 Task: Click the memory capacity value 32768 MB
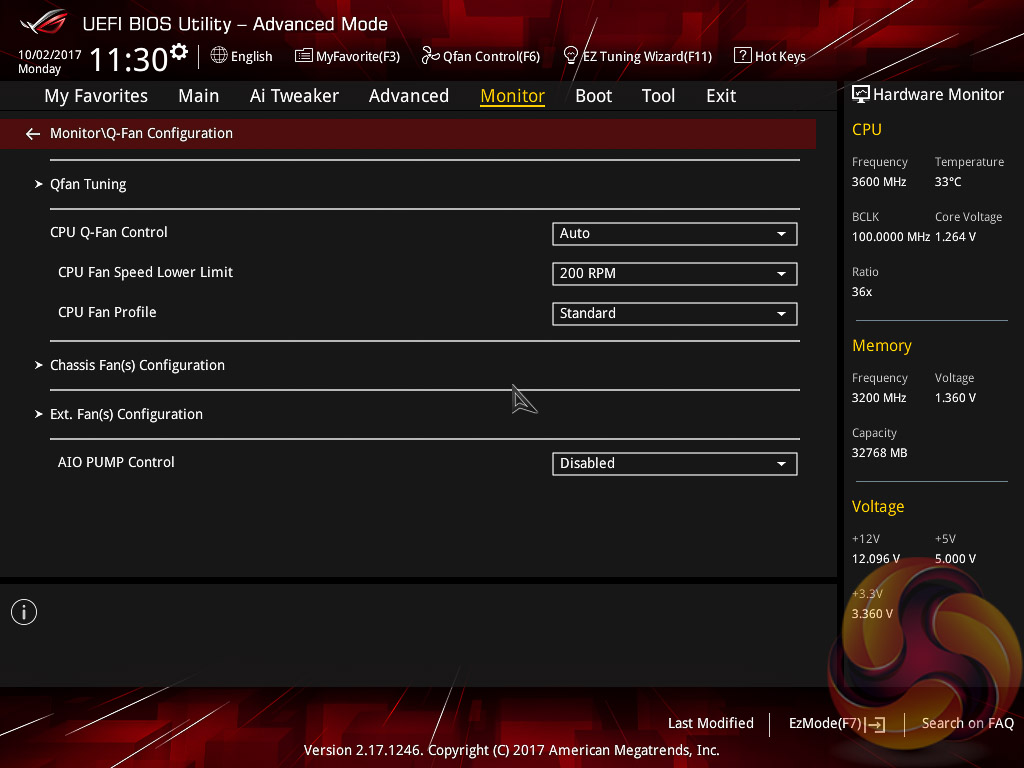tap(880, 453)
